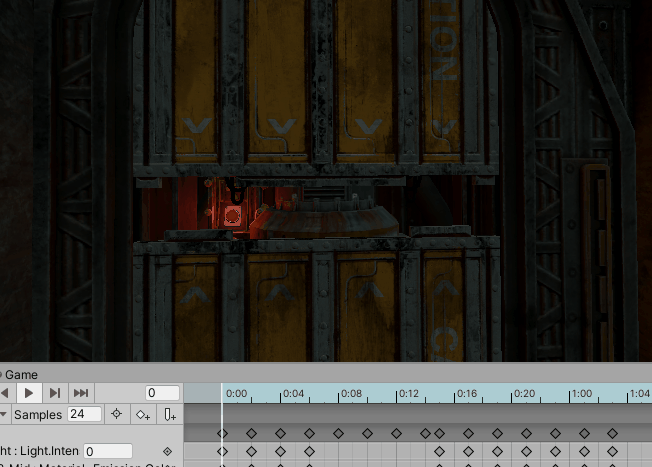Image resolution: width=652 pixels, height=467 pixels.
Task: Select Light.Intensity keyframe at 0:02
Action: [251, 451]
